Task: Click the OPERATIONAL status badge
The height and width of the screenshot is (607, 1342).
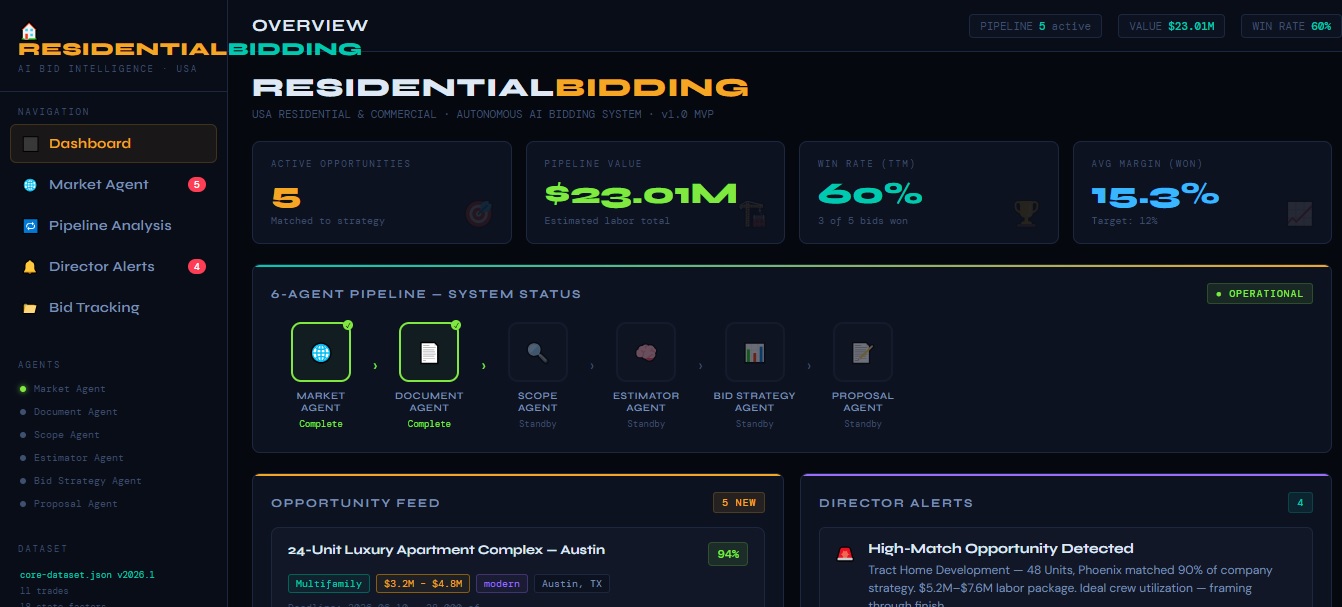Action: pos(1259,294)
